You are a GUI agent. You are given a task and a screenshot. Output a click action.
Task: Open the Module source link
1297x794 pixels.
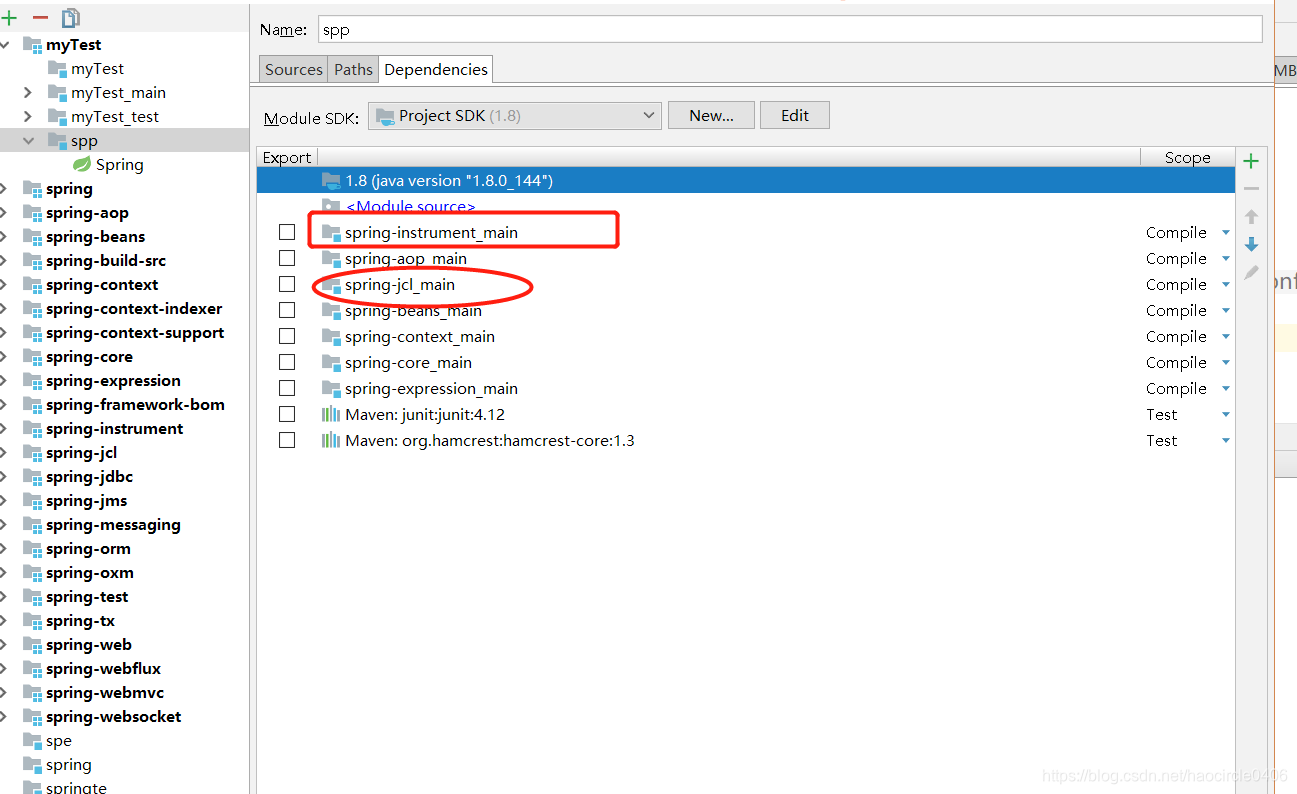pos(410,206)
